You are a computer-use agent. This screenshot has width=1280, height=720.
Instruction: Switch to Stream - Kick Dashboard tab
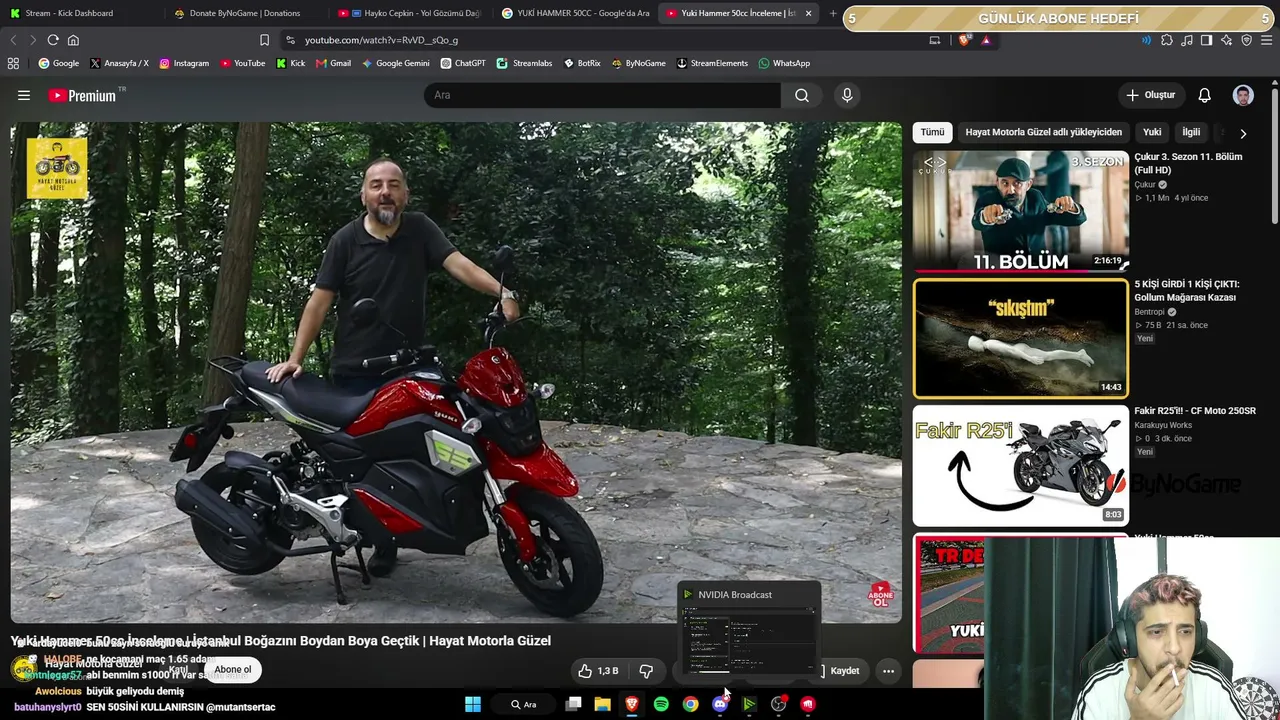click(80, 13)
